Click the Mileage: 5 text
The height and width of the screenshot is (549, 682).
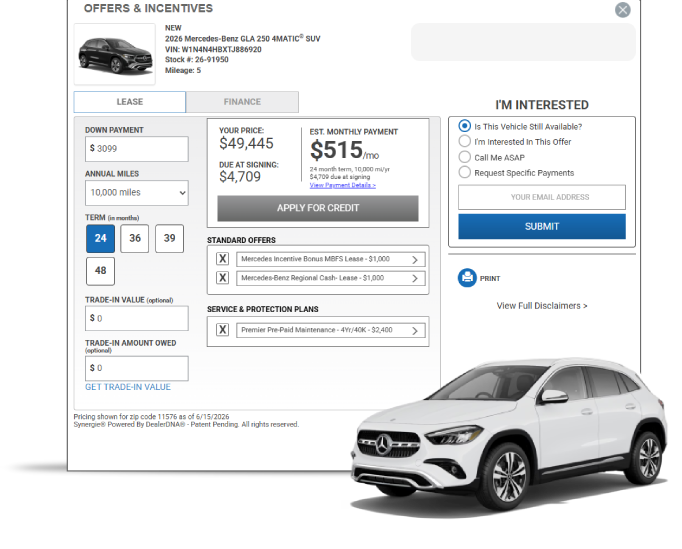coord(183,70)
